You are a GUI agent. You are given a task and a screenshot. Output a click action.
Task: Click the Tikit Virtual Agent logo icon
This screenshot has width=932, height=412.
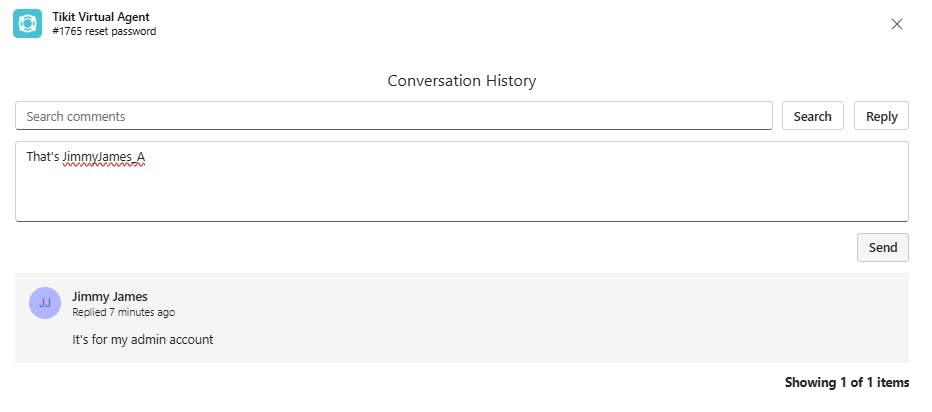click(27, 23)
